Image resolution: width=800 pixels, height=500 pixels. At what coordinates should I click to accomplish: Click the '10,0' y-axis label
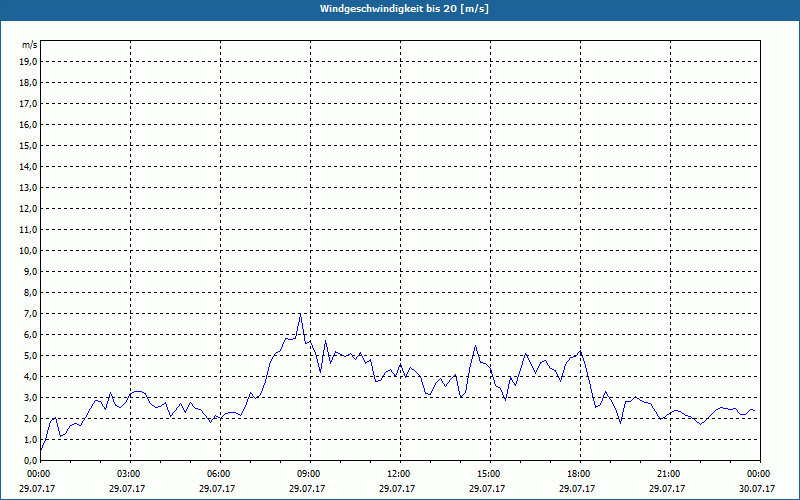(x=28, y=251)
